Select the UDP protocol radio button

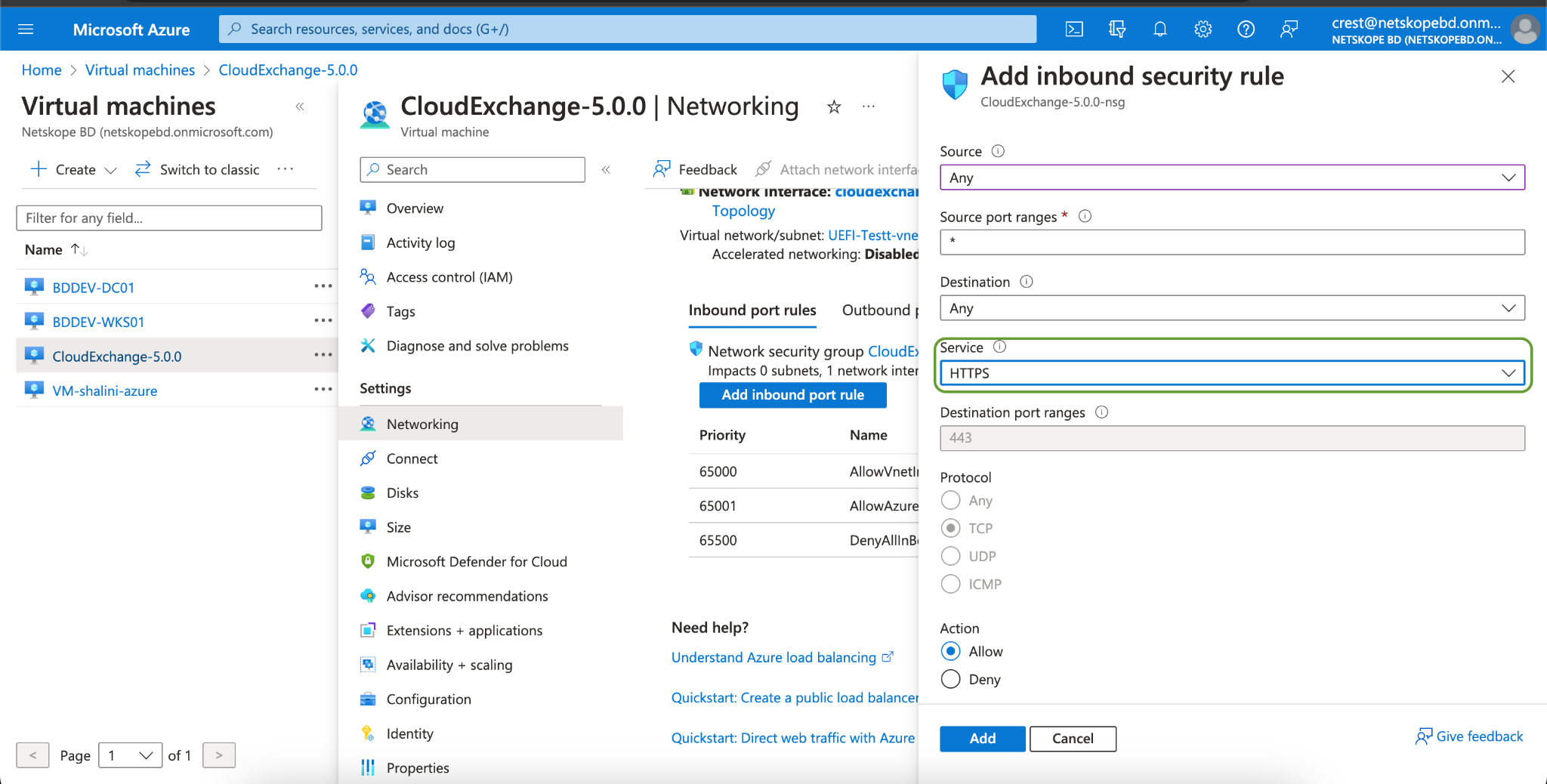951,556
